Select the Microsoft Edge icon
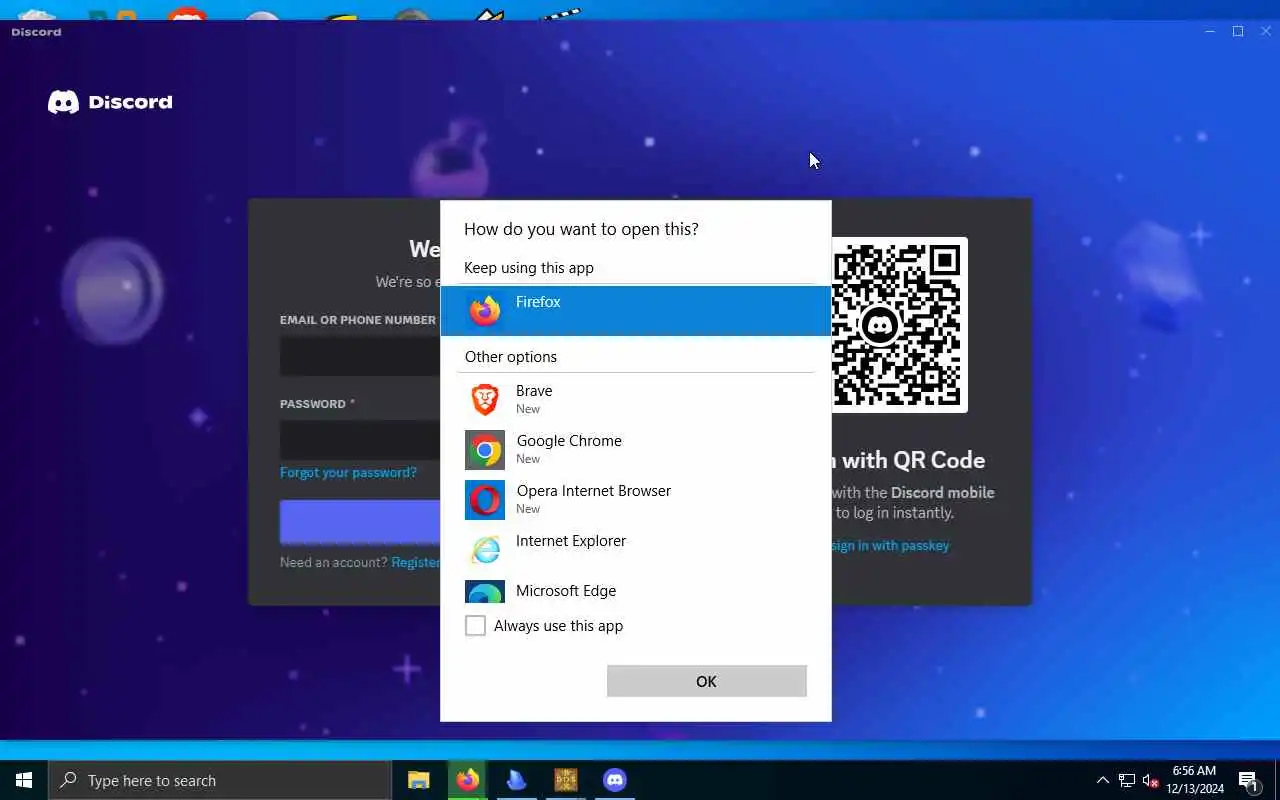Screen dimensions: 1280x800 [x=485, y=592]
